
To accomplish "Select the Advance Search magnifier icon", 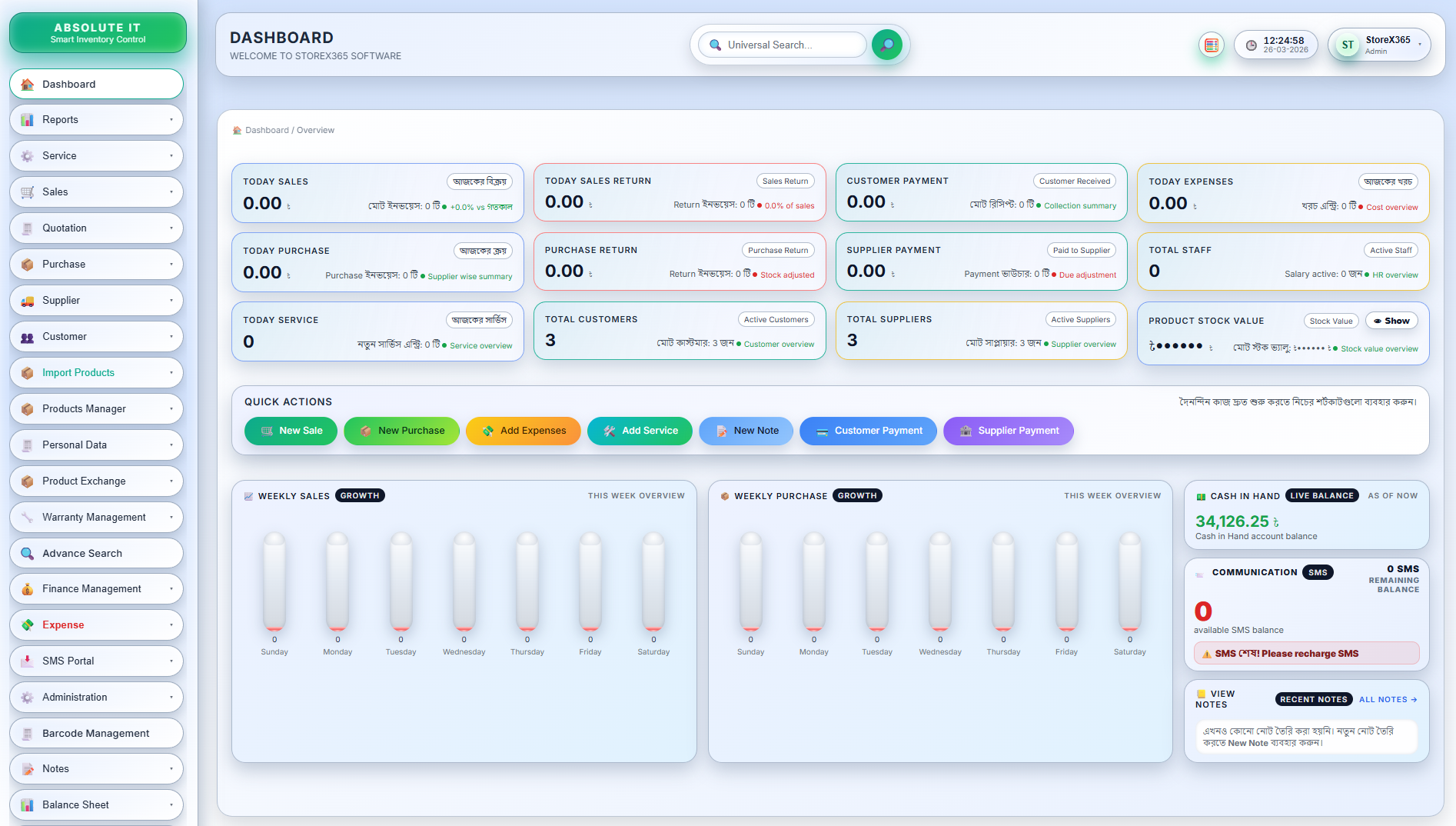I will pos(28,553).
